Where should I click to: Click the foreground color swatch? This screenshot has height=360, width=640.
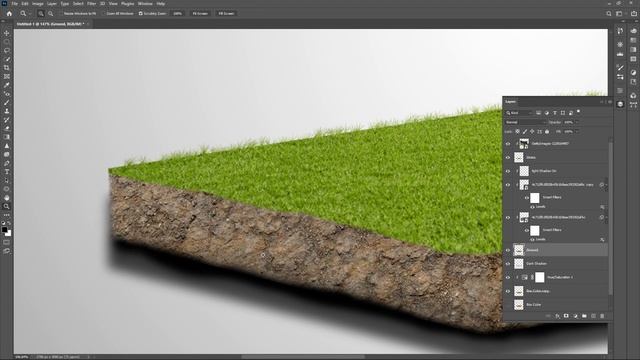5,230
